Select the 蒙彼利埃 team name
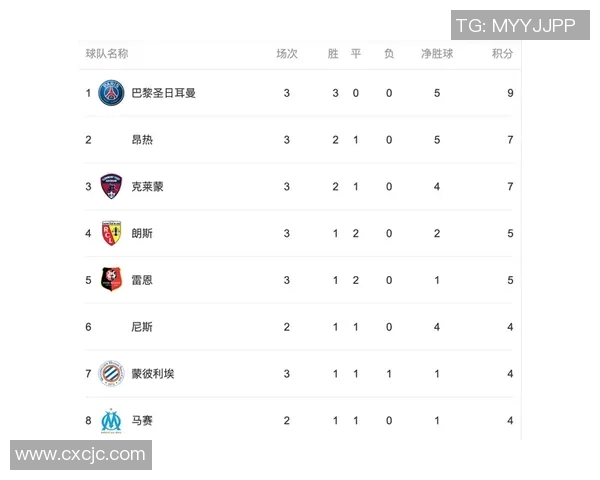This screenshot has width=600, height=480. (153, 374)
